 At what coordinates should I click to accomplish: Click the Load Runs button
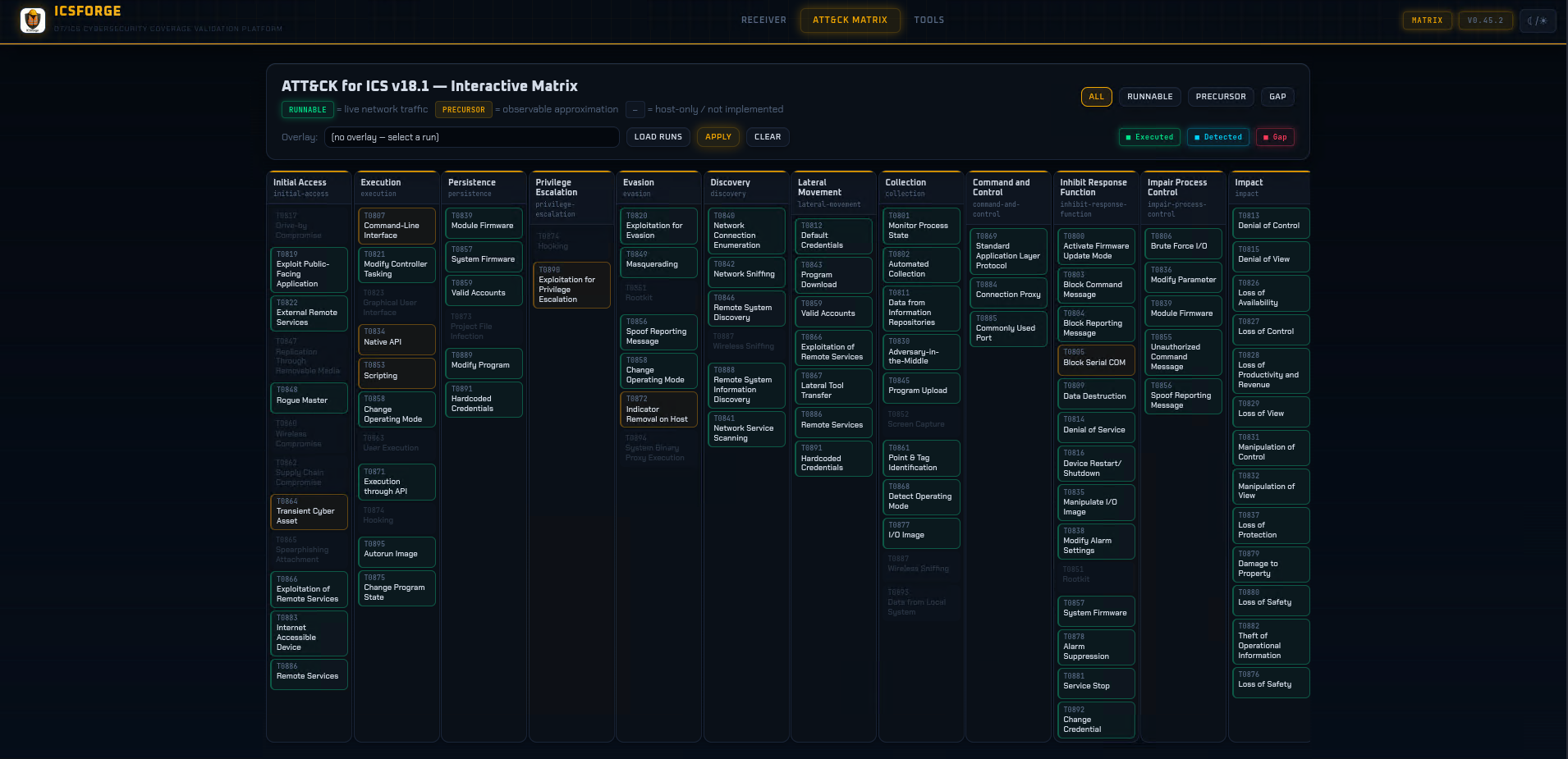pyautogui.click(x=658, y=137)
